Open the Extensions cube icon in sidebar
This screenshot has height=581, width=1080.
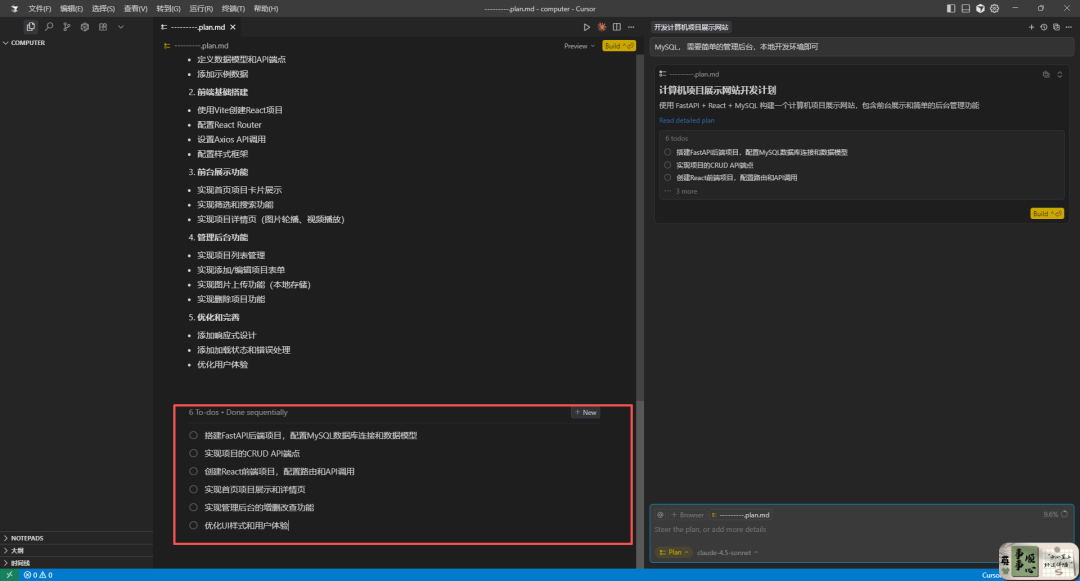point(85,27)
